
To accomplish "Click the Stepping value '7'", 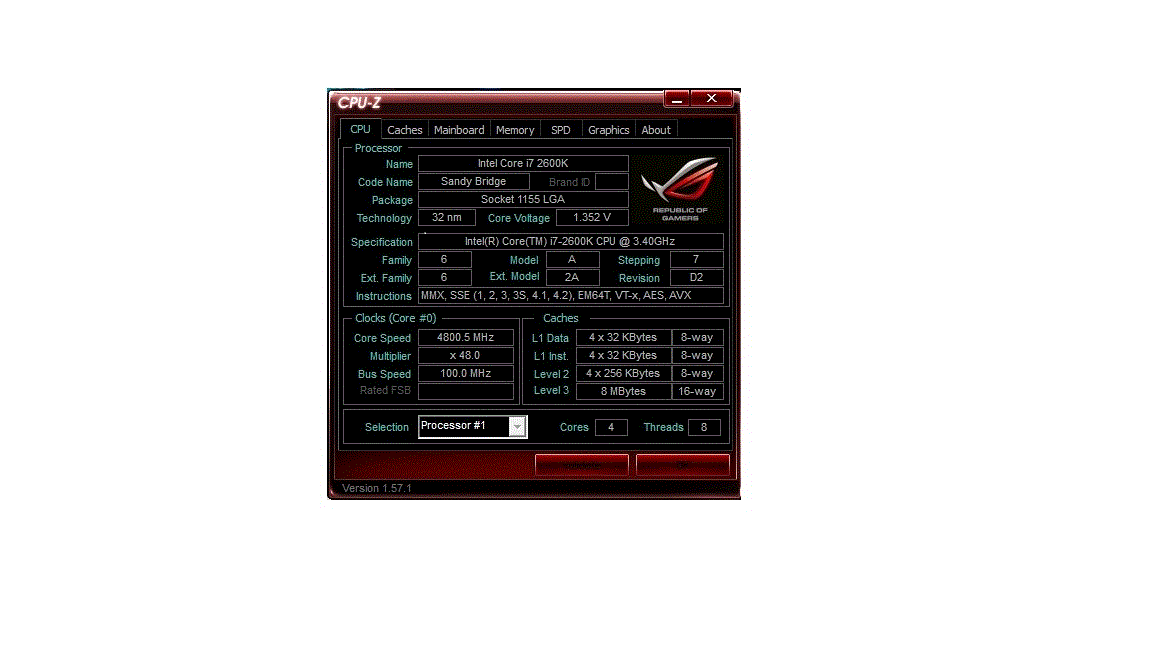I will (697, 259).
